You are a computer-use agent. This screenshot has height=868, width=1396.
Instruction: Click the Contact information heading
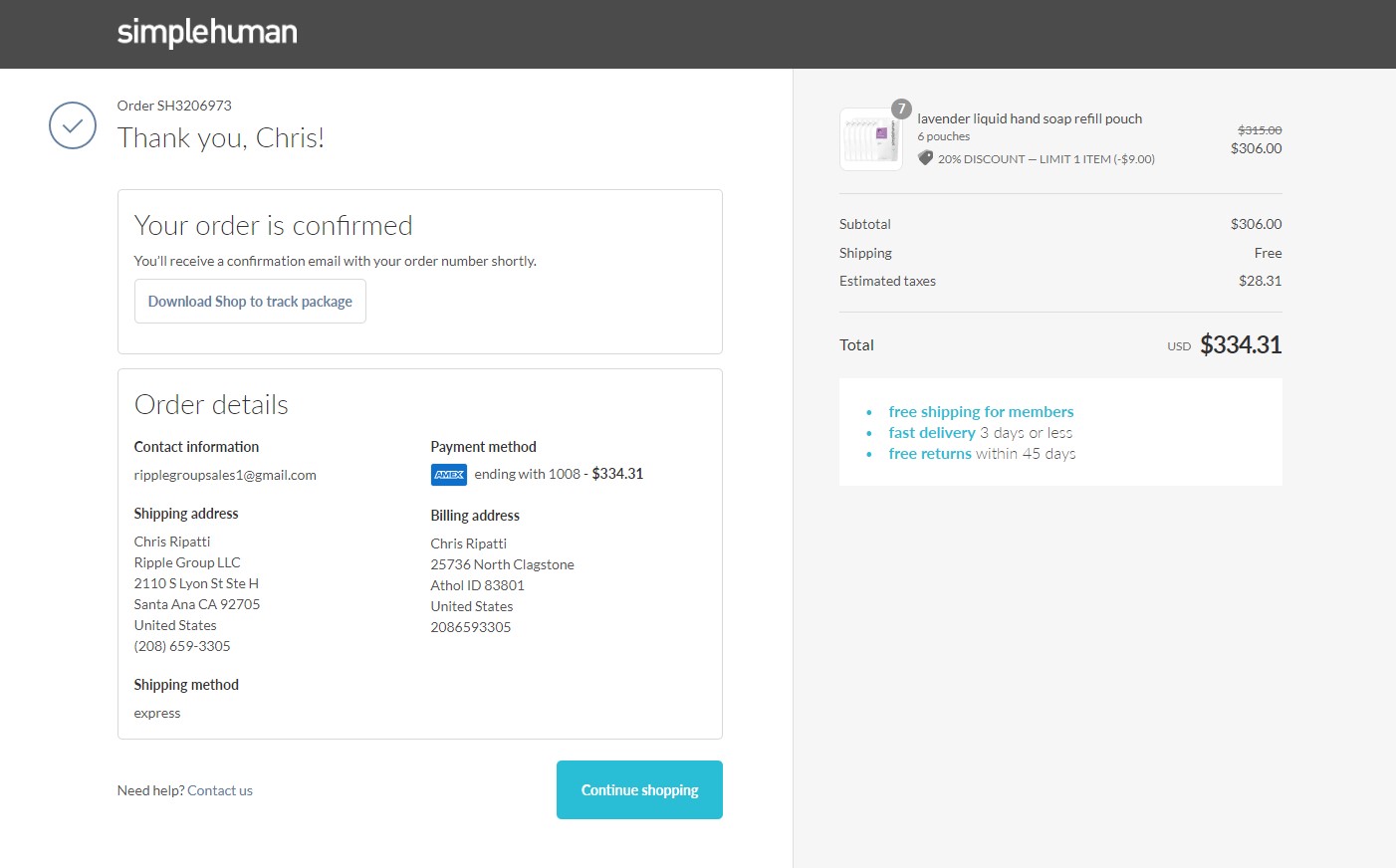click(196, 447)
